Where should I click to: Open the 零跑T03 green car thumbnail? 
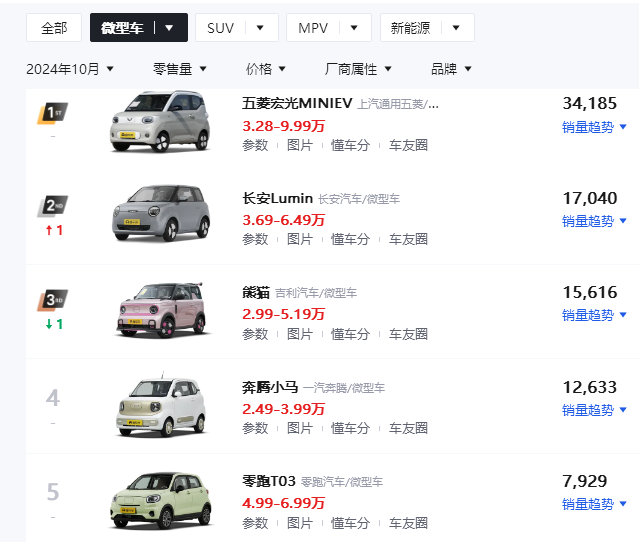(x=161, y=501)
